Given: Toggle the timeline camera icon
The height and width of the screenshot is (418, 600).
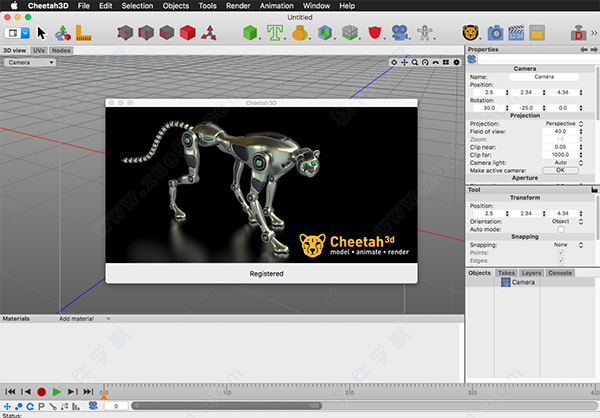Looking at the screenshot, I should (x=93, y=406).
